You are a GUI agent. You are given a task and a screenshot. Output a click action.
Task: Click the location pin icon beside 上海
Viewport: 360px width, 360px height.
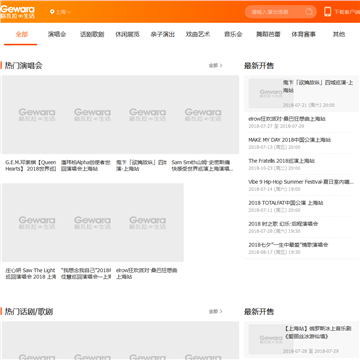[x=52, y=12]
